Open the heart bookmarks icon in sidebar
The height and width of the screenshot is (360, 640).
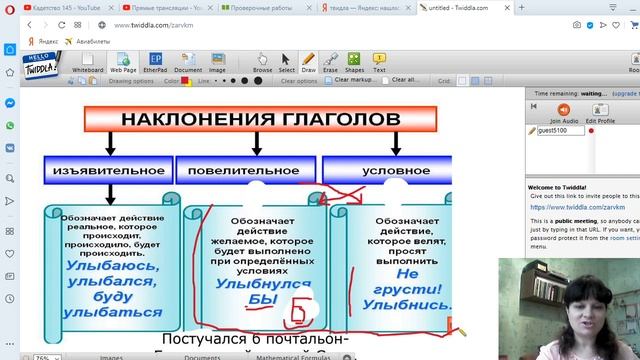tap(10, 254)
